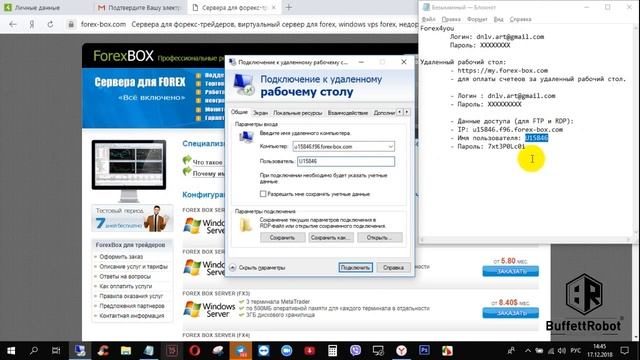Open Opera browser from taskbar
The image size is (640, 360).
coord(195,351)
